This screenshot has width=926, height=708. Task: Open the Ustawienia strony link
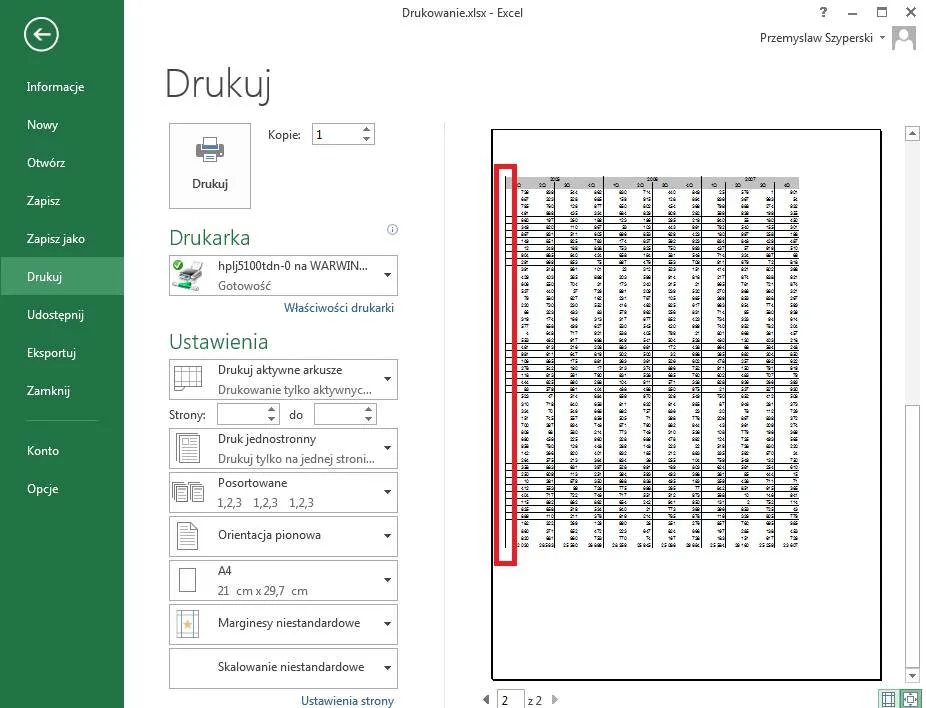coord(347,700)
